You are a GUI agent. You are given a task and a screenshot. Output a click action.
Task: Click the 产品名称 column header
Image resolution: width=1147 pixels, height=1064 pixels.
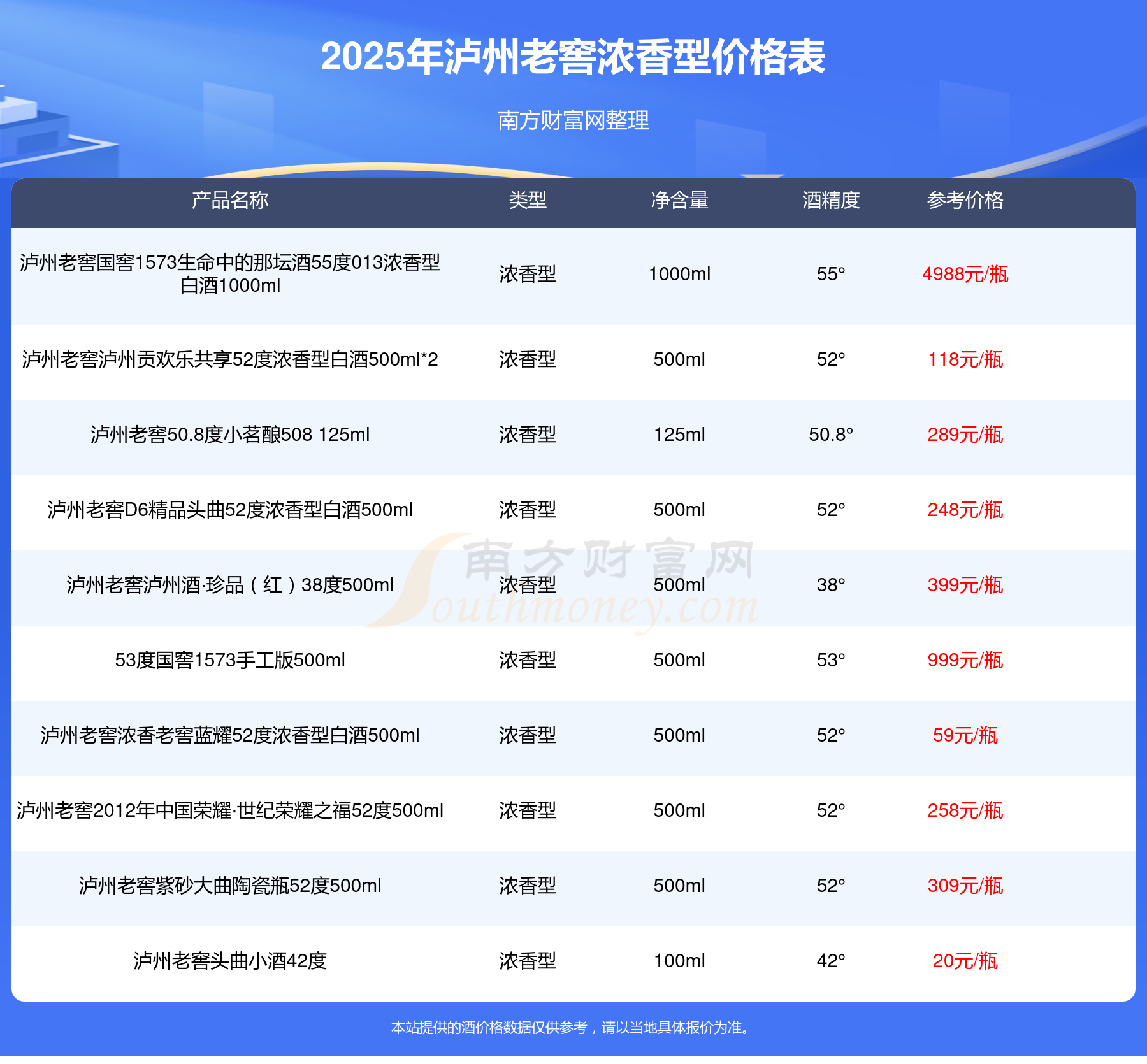(230, 200)
